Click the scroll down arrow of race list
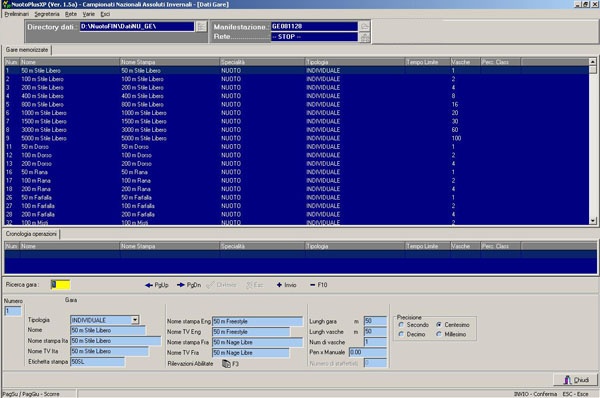 593,221
